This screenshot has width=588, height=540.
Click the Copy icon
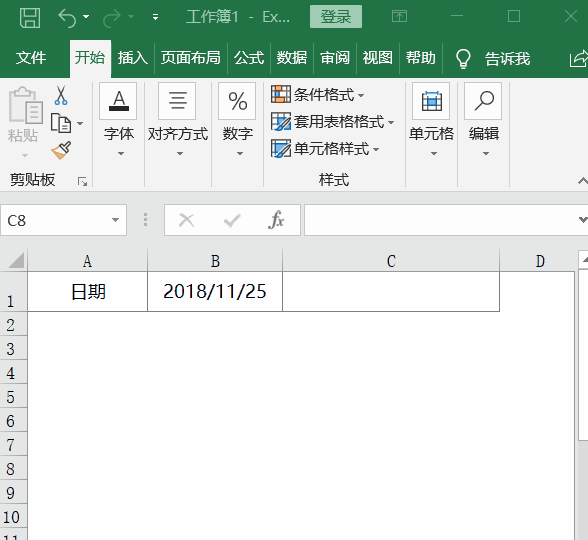(x=61, y=123)
